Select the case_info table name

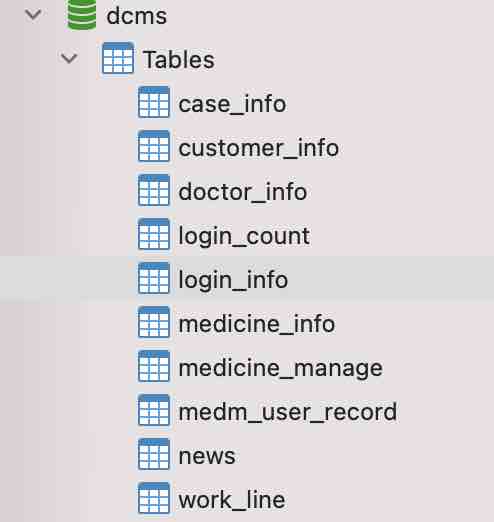click(x=232, y=104)
